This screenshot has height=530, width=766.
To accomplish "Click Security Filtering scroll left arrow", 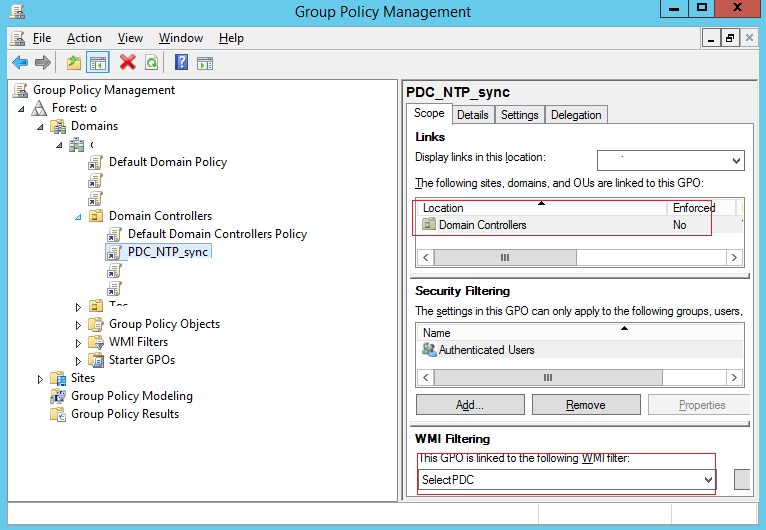I will [426, 378].
